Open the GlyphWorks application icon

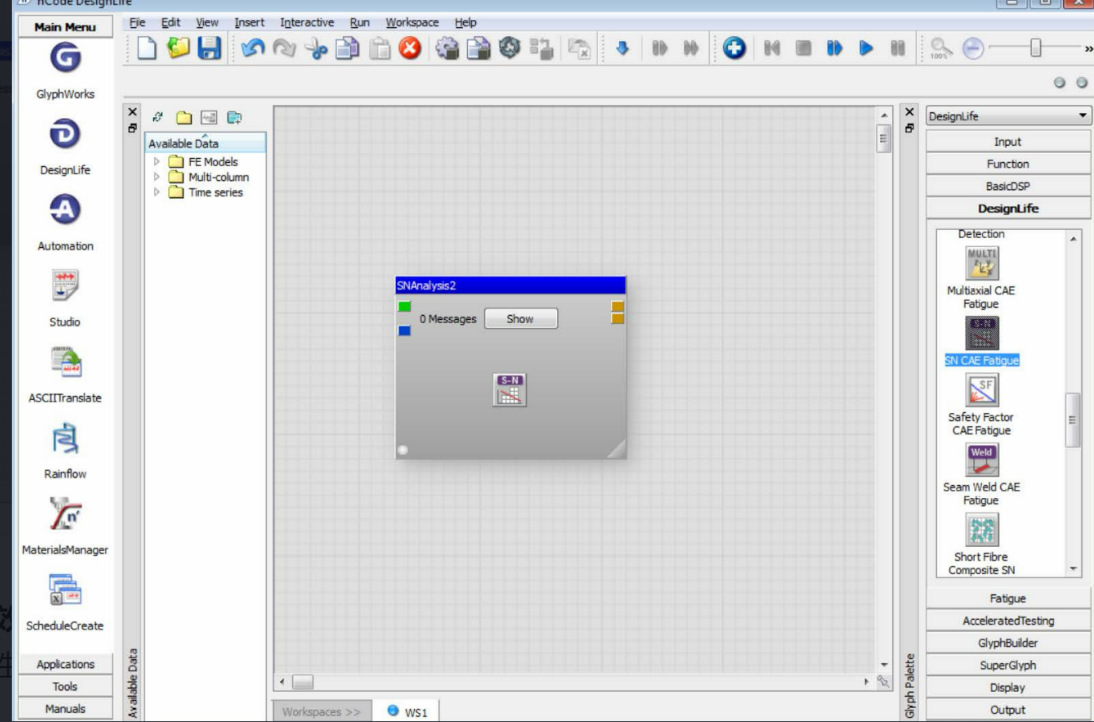pyautogui.click(x=65, y=60)
